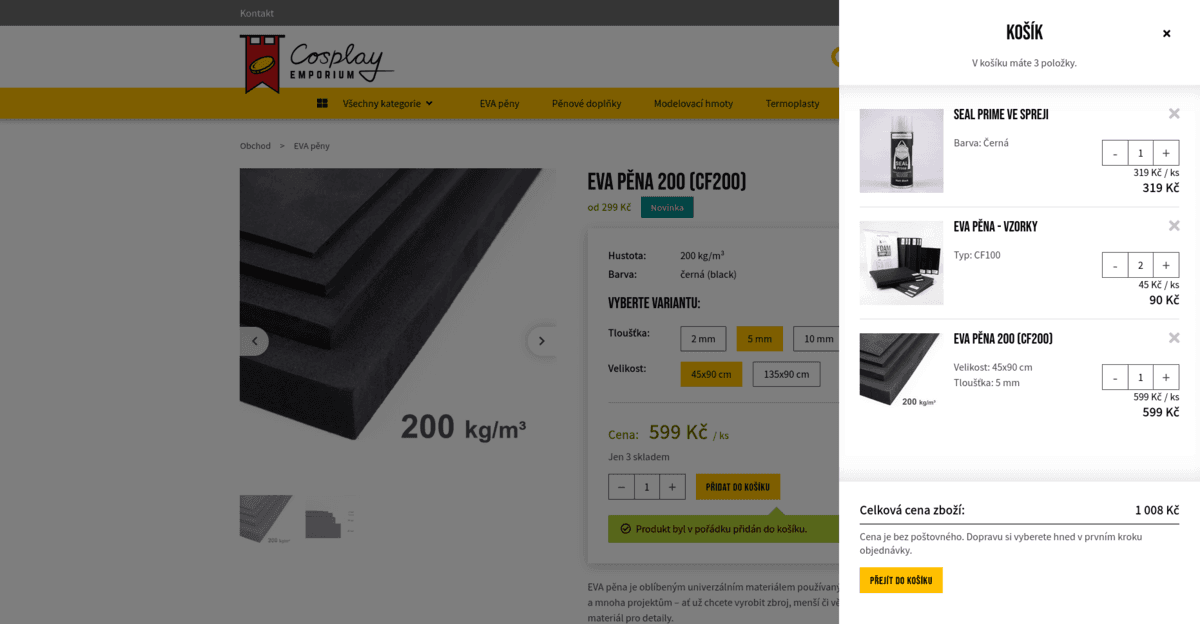Open EVA pěny menu item

coord(499,103)
